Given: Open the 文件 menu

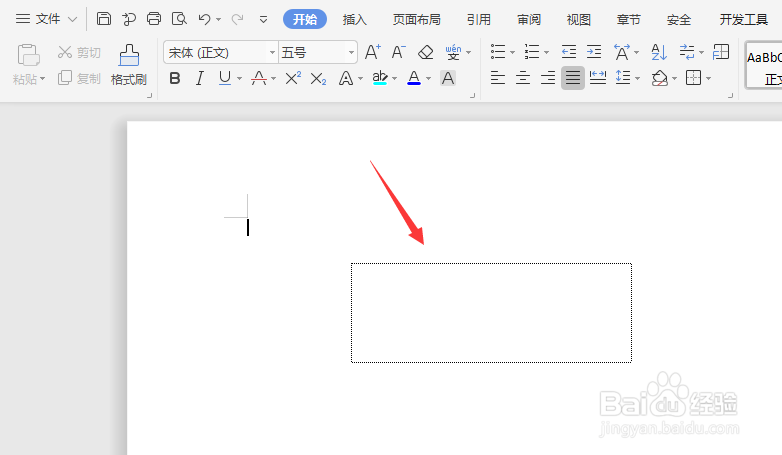Looking at the screenshot, I should [x=46, y=19].
